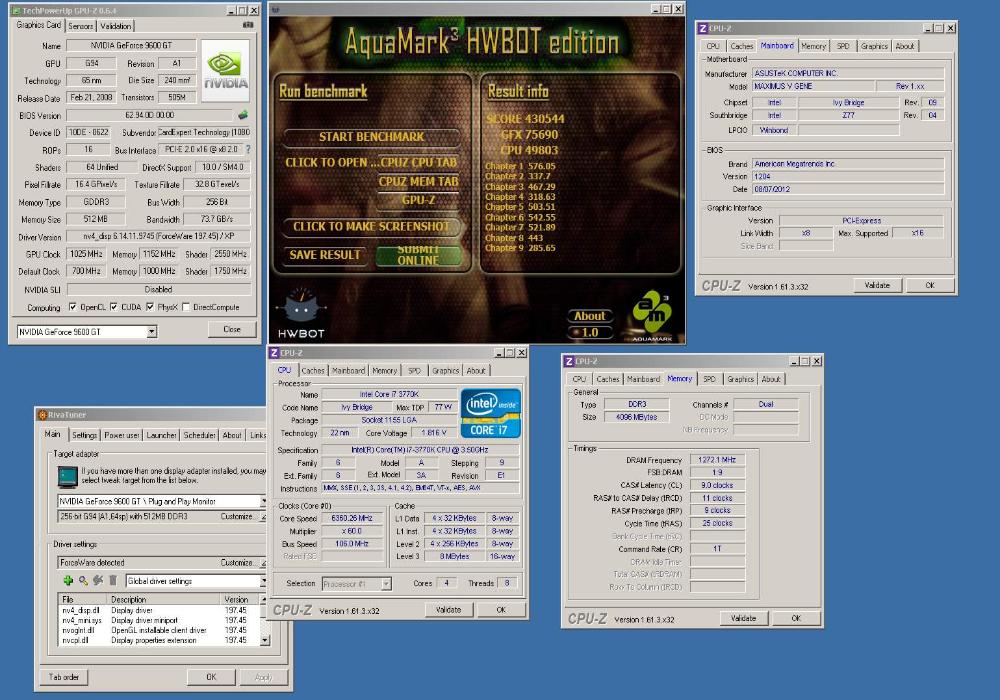1000x700 pixels.
Task: Open the Scheduler tab in RivaTuner
Action: 200,435
